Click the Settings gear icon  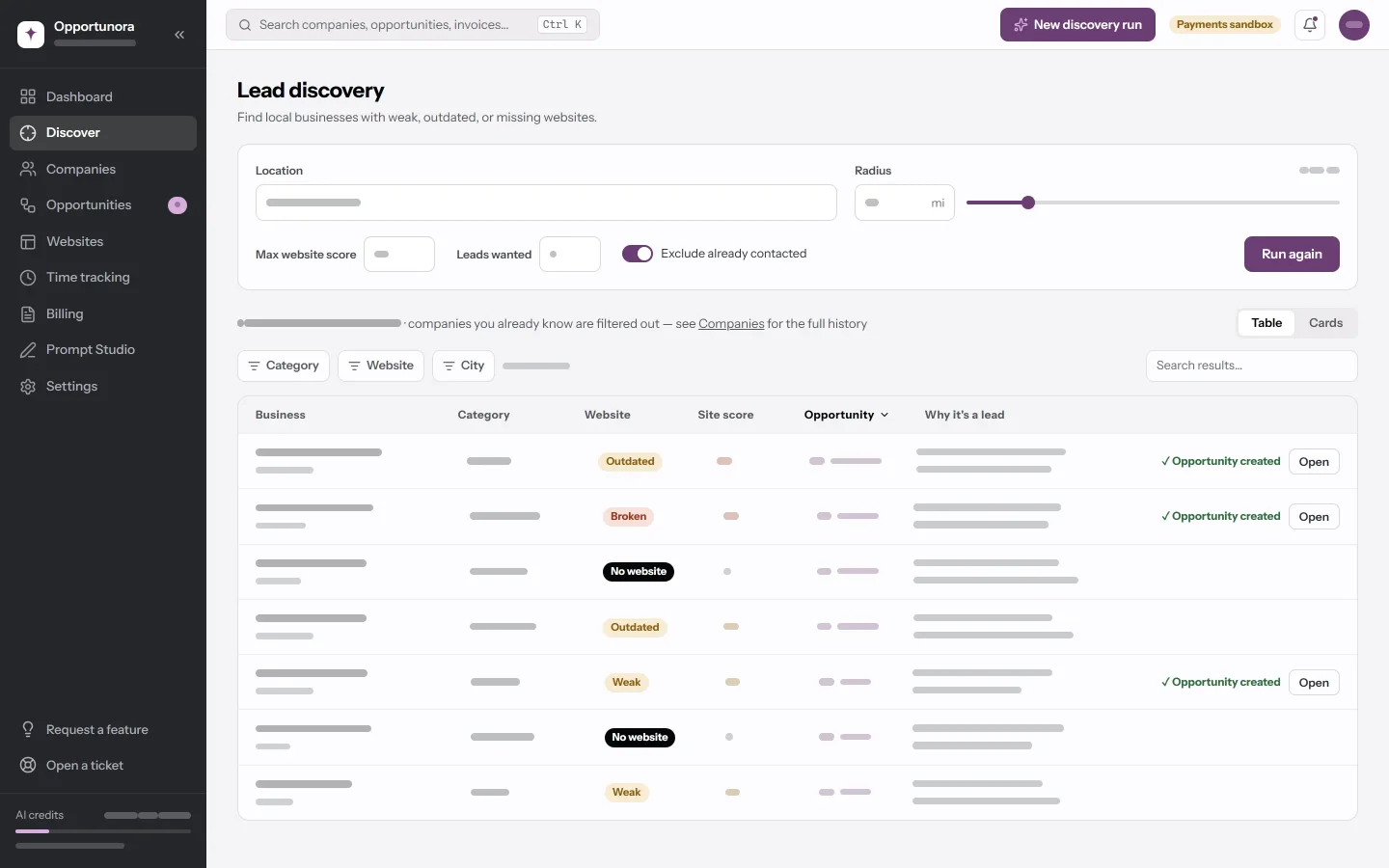coord(28,386)
